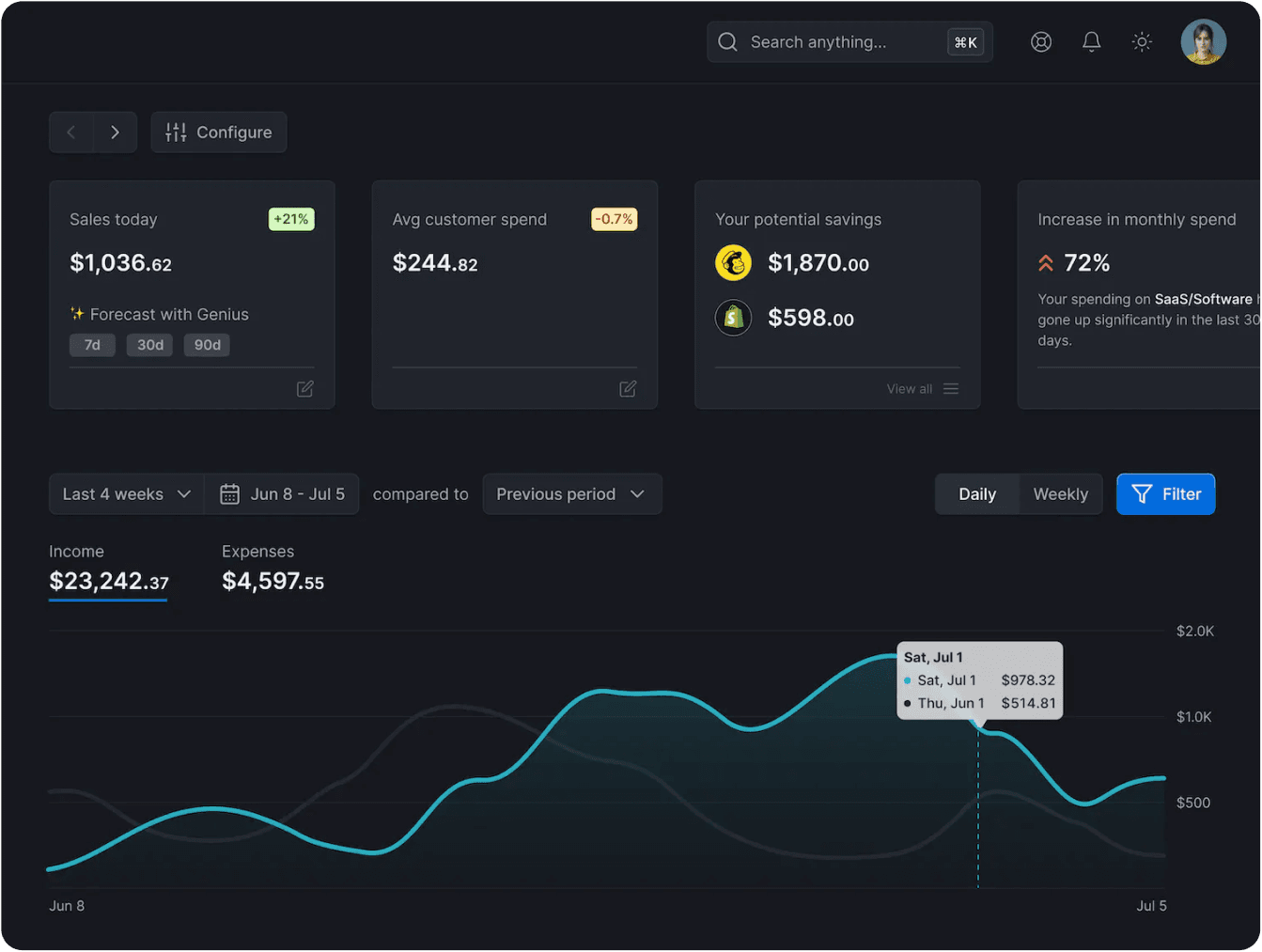Screen dimensions: 1262x952
Task: Open the calendar date picker icon
Action: [x=228, y=493]
